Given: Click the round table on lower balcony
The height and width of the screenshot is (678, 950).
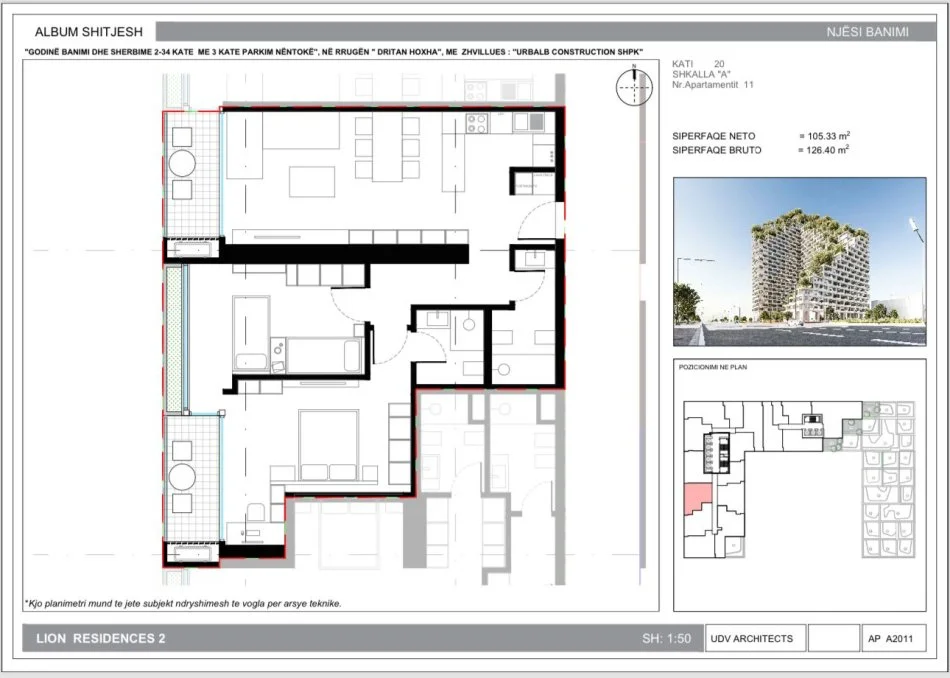Looking at the screenshot, I should pos(182,475).
